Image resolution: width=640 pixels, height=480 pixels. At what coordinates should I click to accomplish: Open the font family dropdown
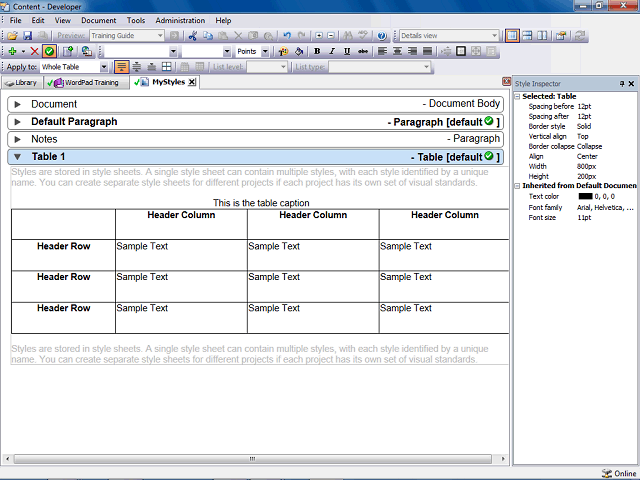173,51
